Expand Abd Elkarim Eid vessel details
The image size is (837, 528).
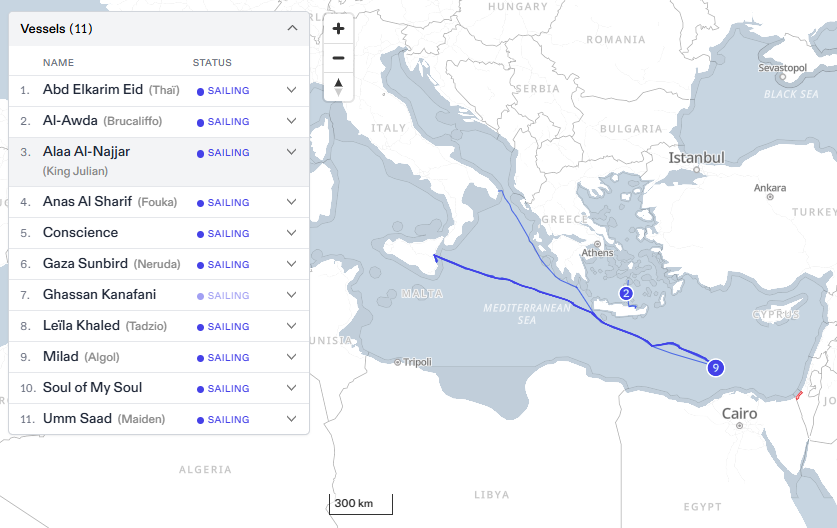click(x=292, y=90)
